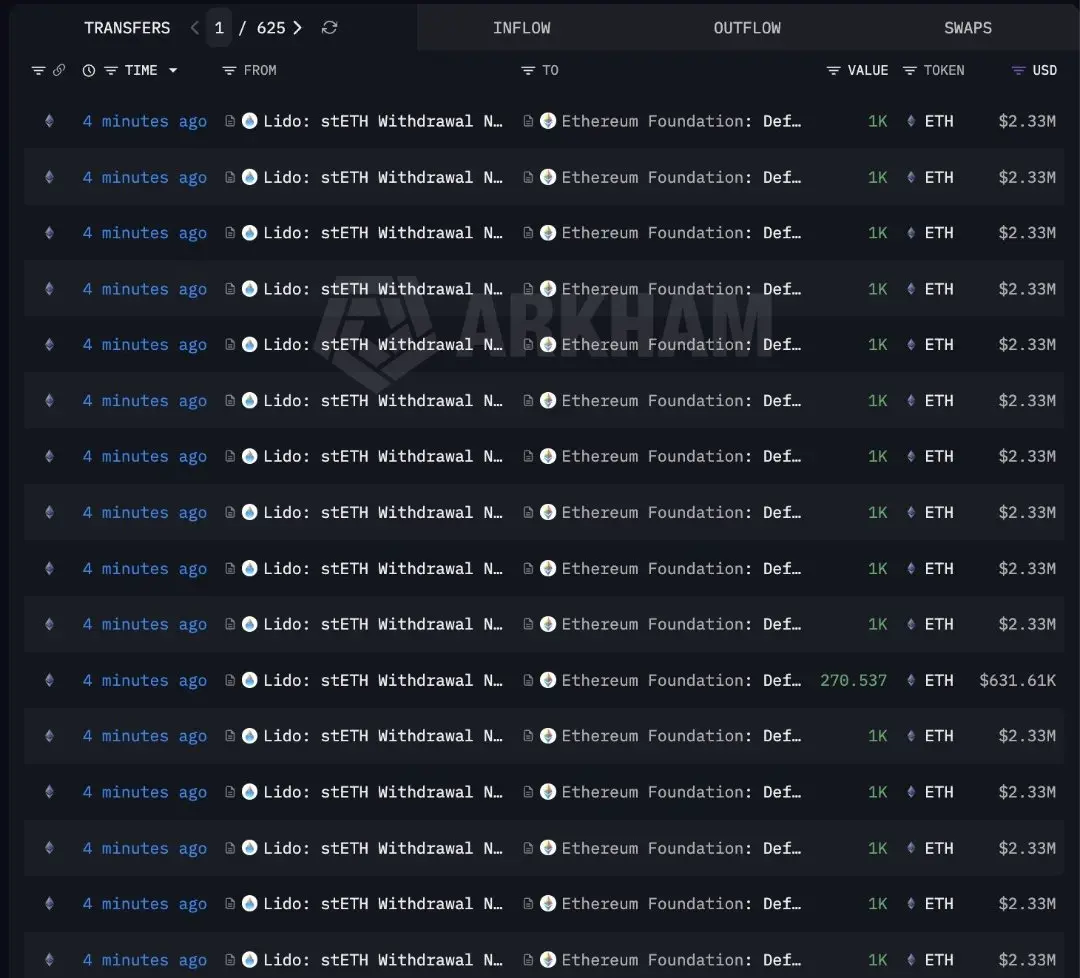Open Ethereum Foundation recipient in the $631.61K row
This screenshot has width=1080, height=978.
(681, 680)
